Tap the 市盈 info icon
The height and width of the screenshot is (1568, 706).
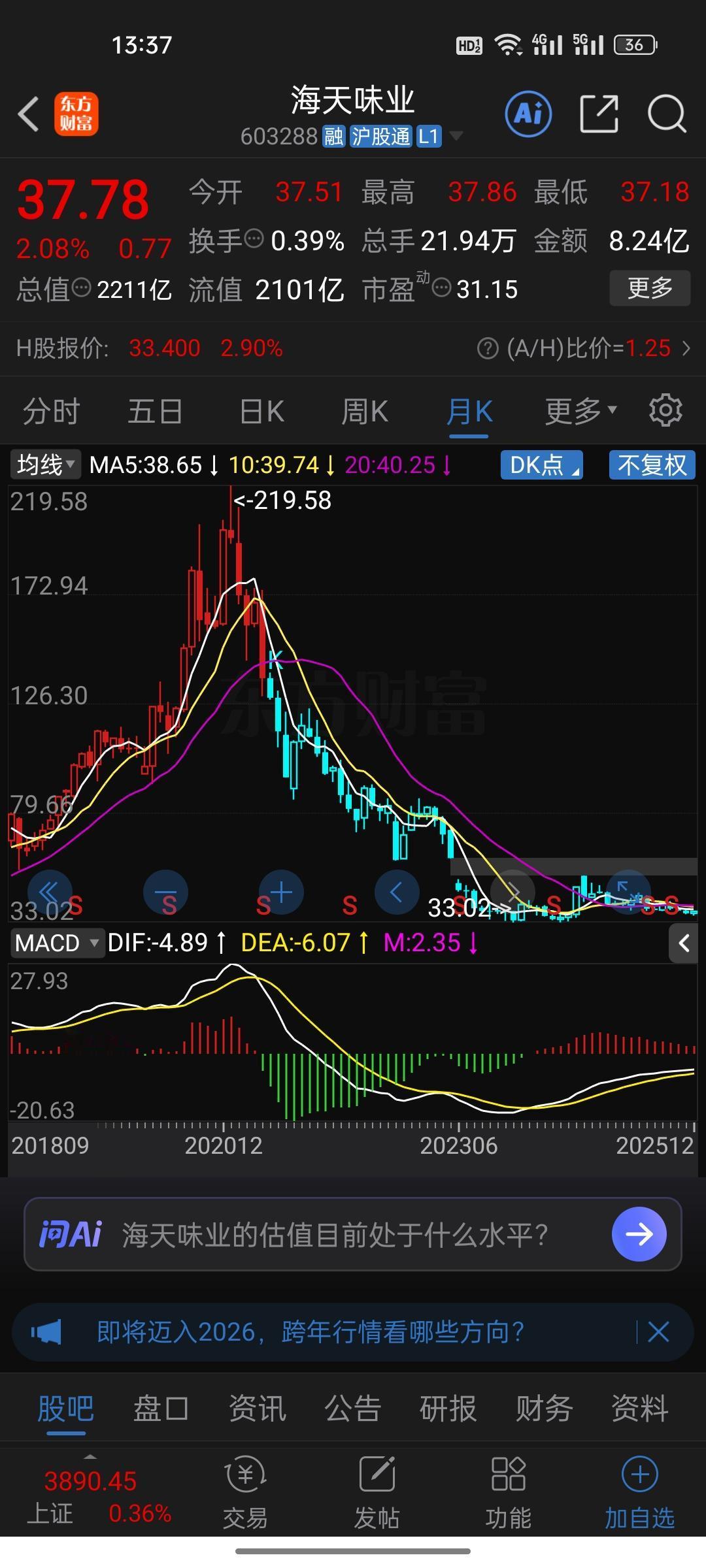(x=442, y=287)
